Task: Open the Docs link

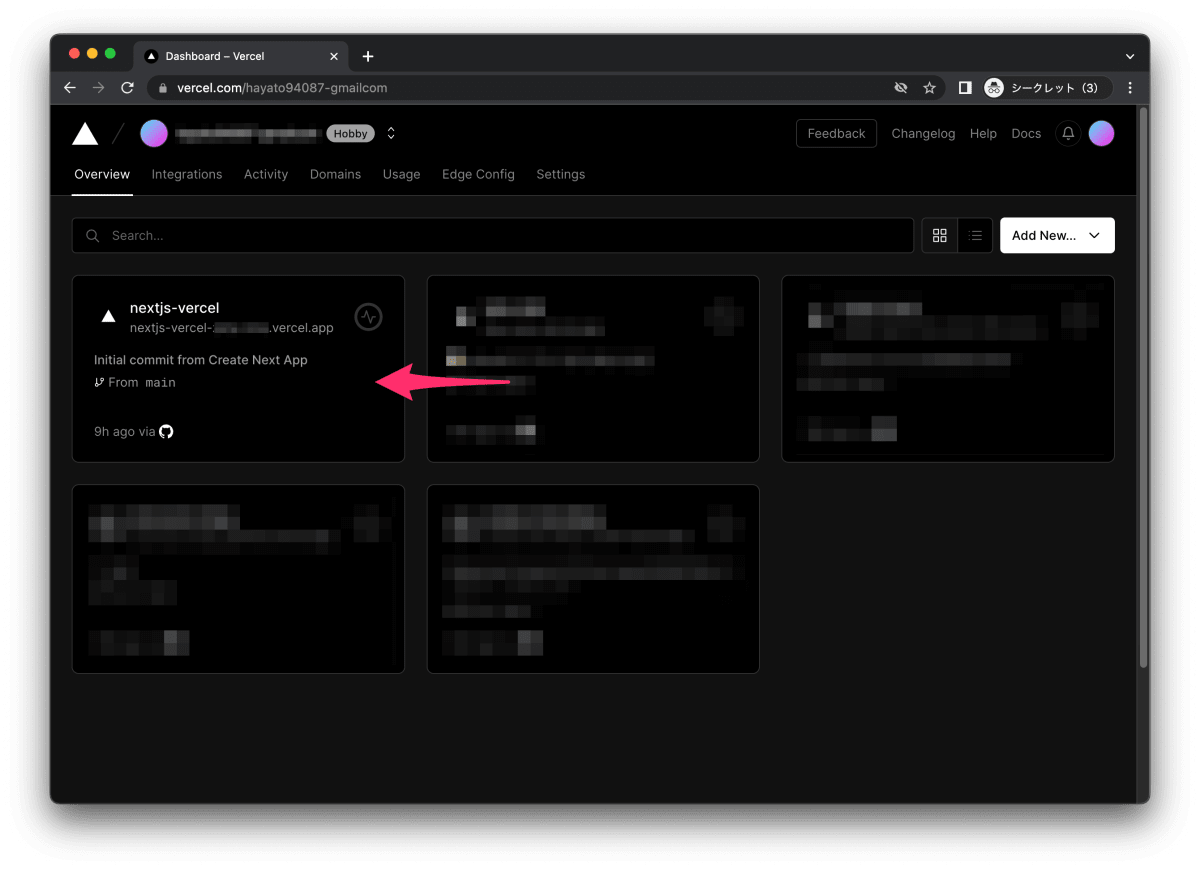Action: pyautogui.click(x=1026, y=133)
